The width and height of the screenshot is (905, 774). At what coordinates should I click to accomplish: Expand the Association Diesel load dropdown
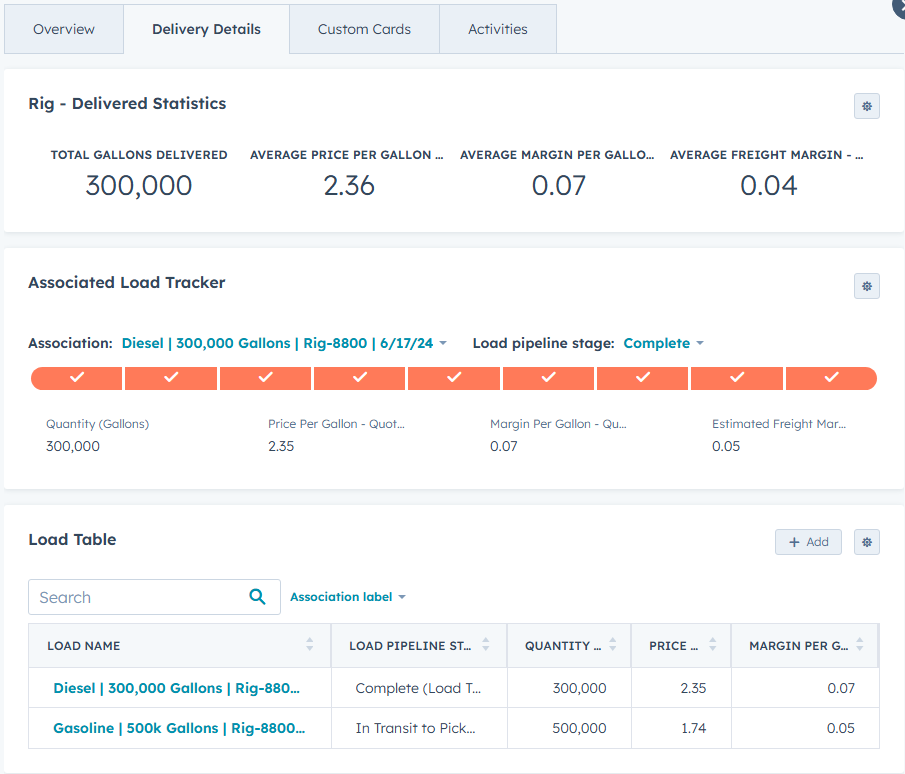click(x=284, y=343)
